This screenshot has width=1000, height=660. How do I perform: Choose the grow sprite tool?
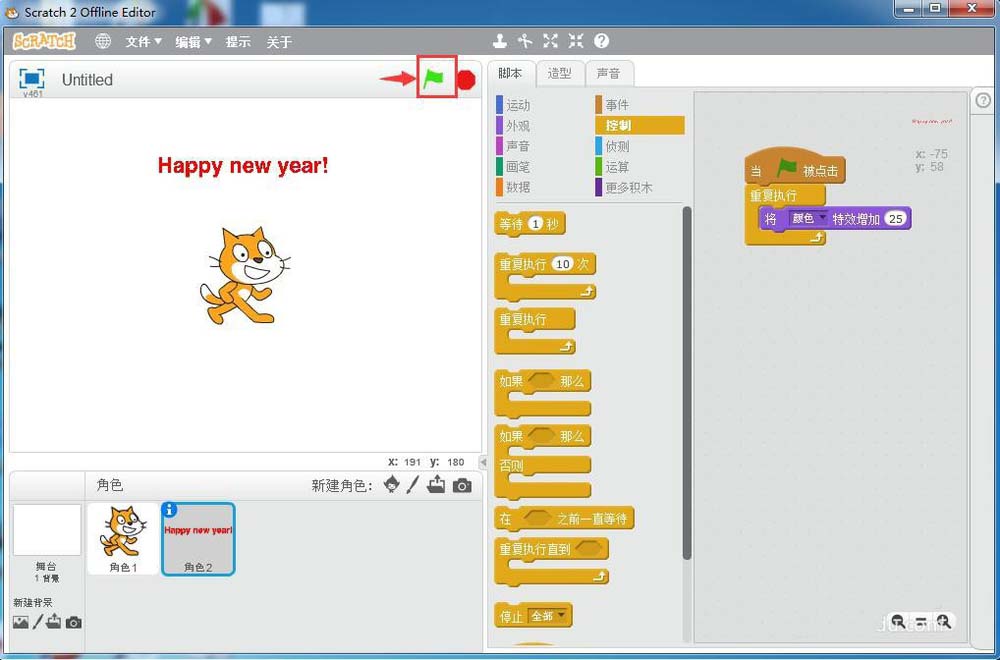click(x=550, y=41)
